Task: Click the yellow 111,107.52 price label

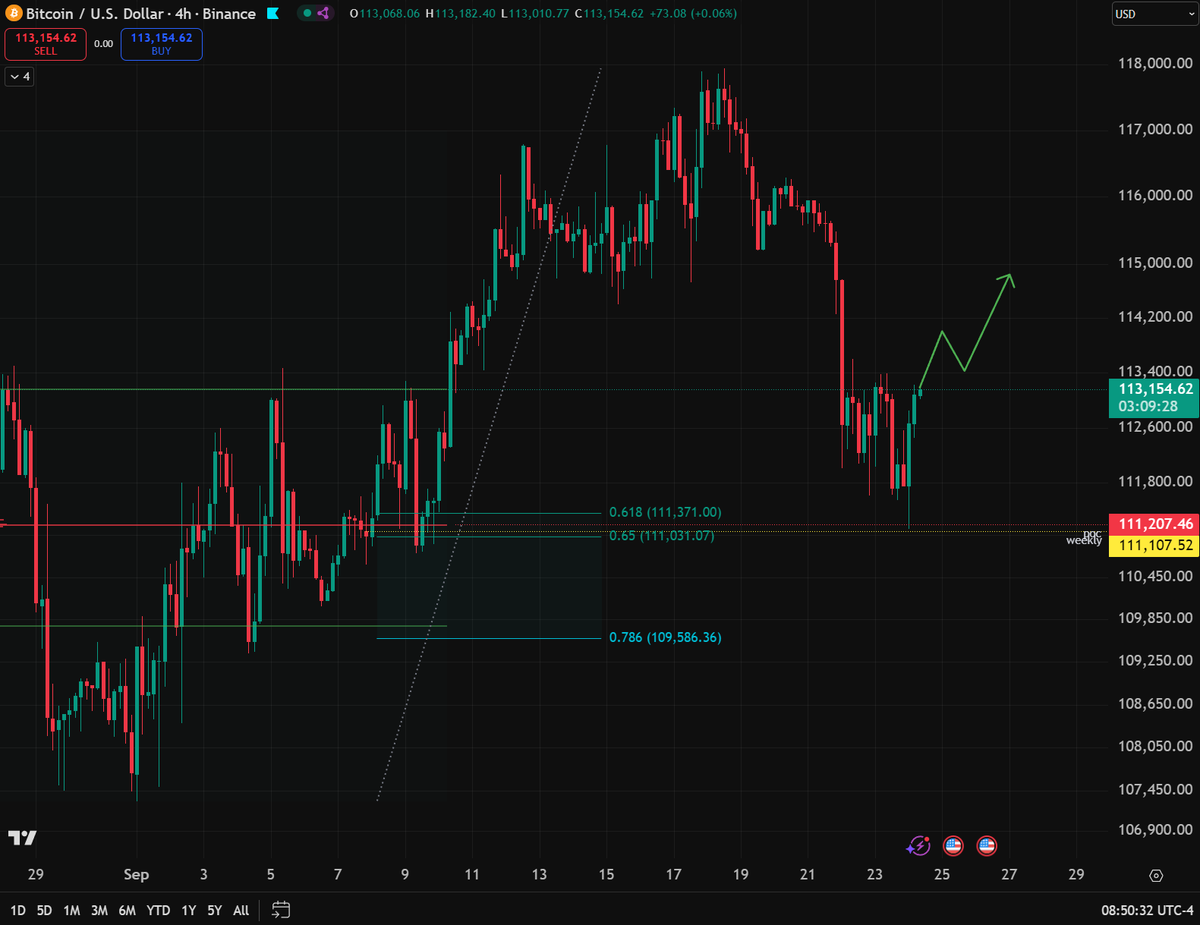Action: coord(1155,545)
